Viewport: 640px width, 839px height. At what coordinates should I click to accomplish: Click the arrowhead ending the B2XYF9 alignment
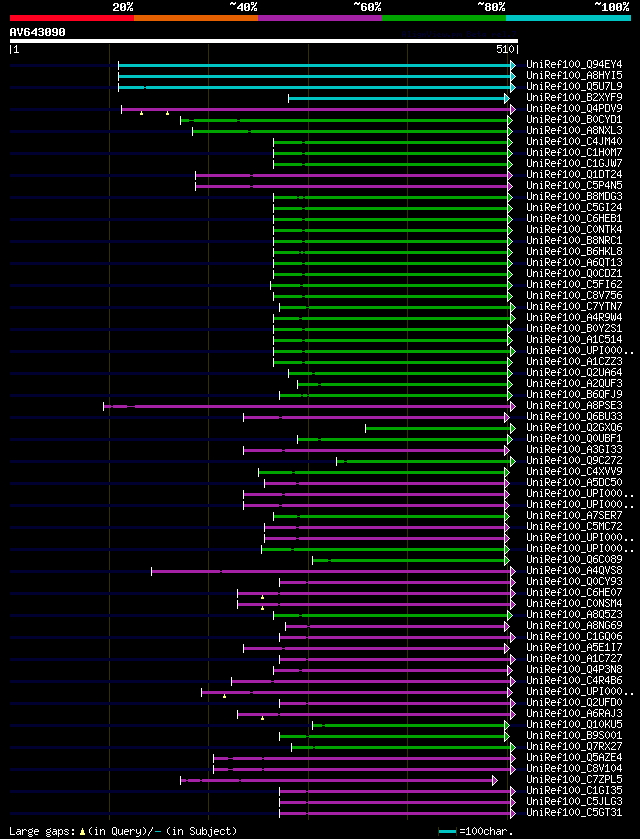coord(507,98)
